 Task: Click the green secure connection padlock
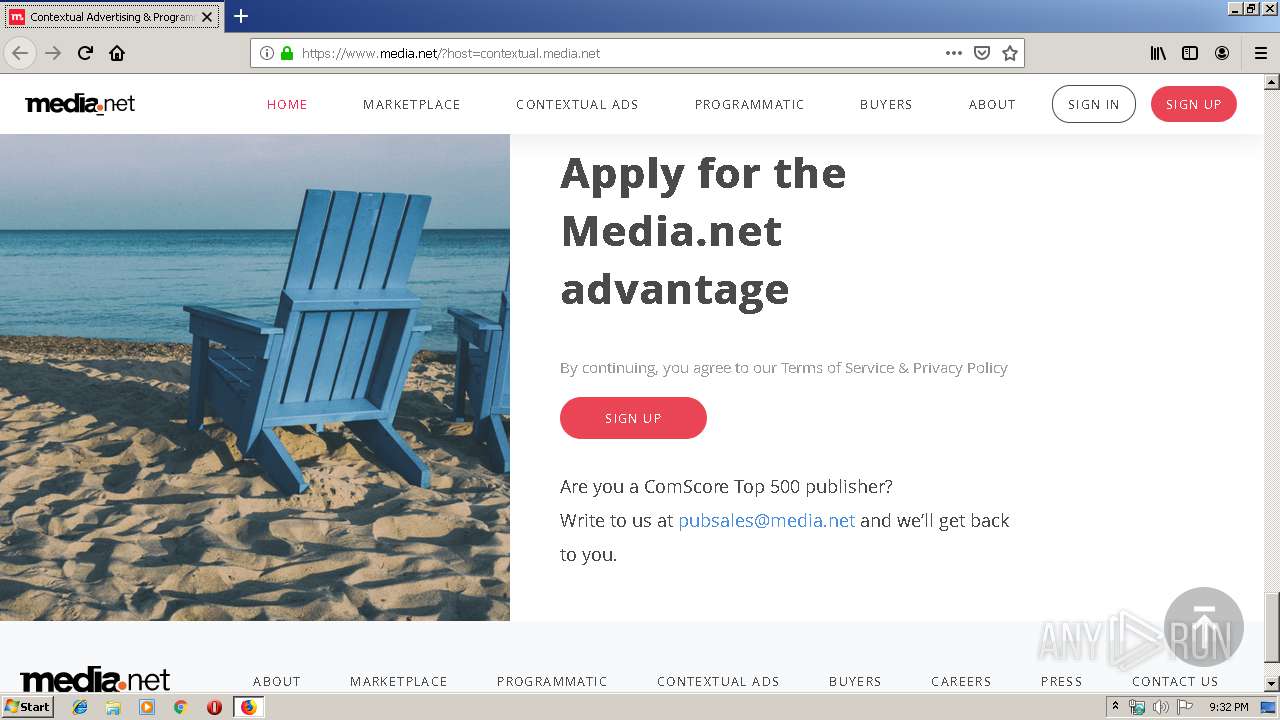(x=287, y=53)
